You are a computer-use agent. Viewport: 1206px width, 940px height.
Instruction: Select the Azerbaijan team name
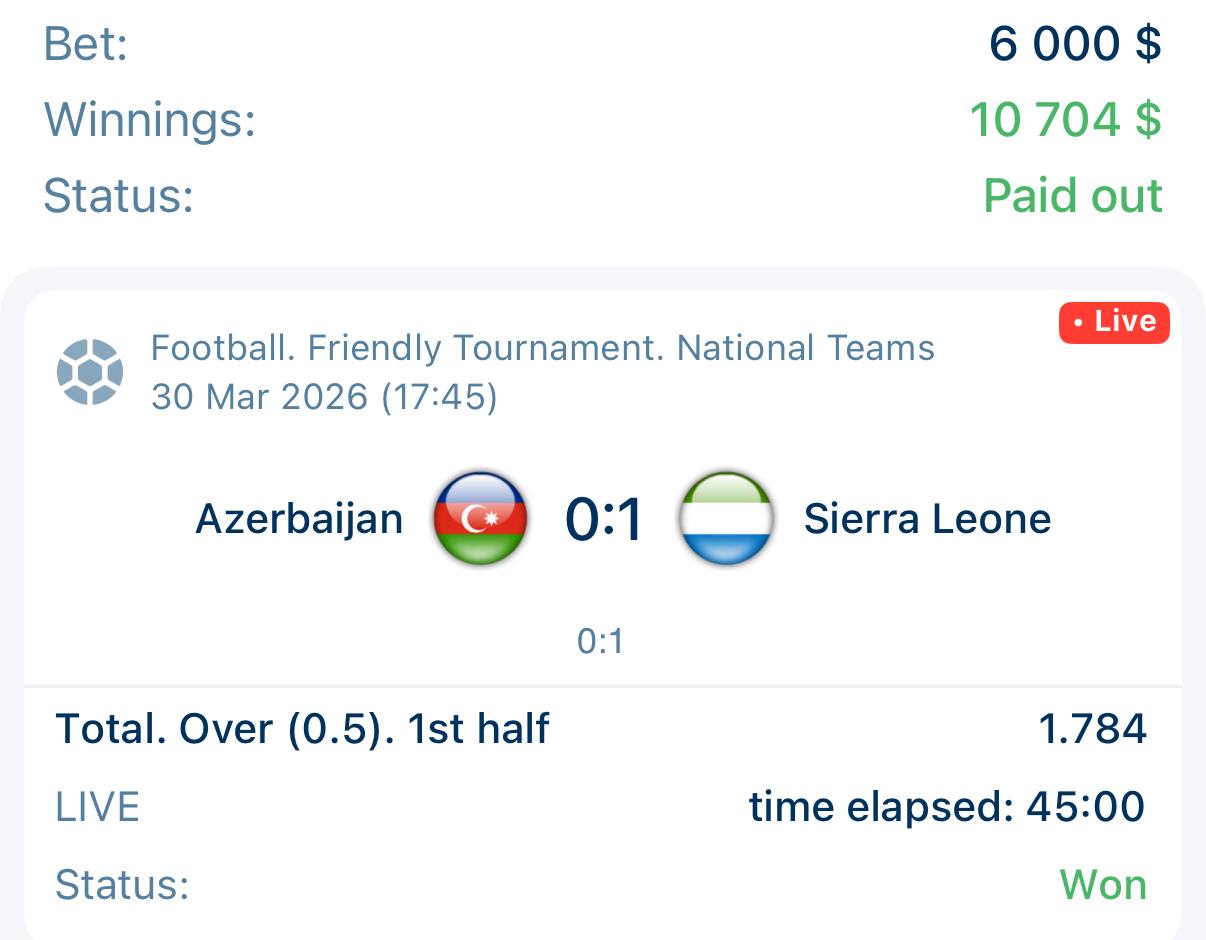[x=299, y=519]
